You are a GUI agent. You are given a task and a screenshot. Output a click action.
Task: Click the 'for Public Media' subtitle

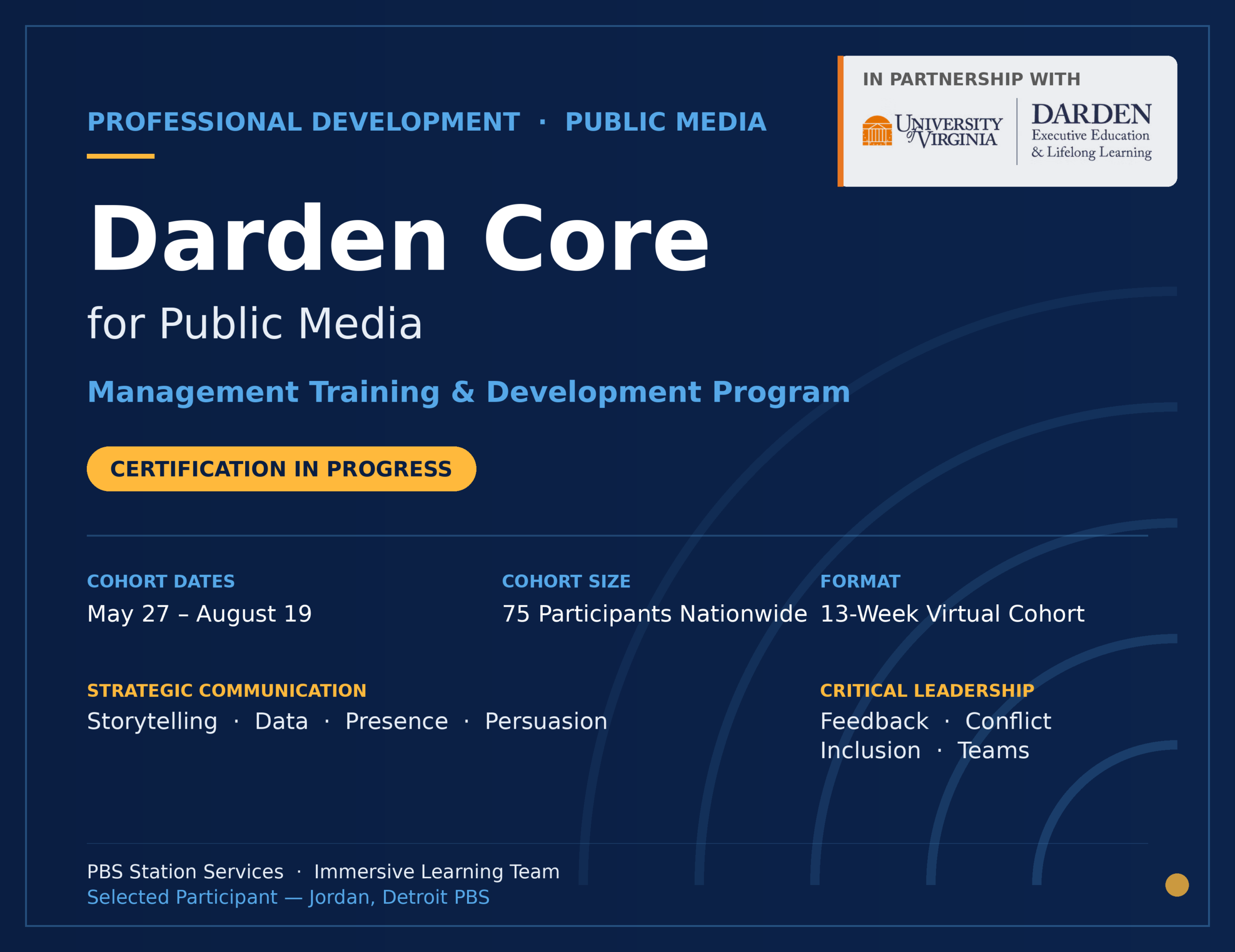[x=254, y=324]
